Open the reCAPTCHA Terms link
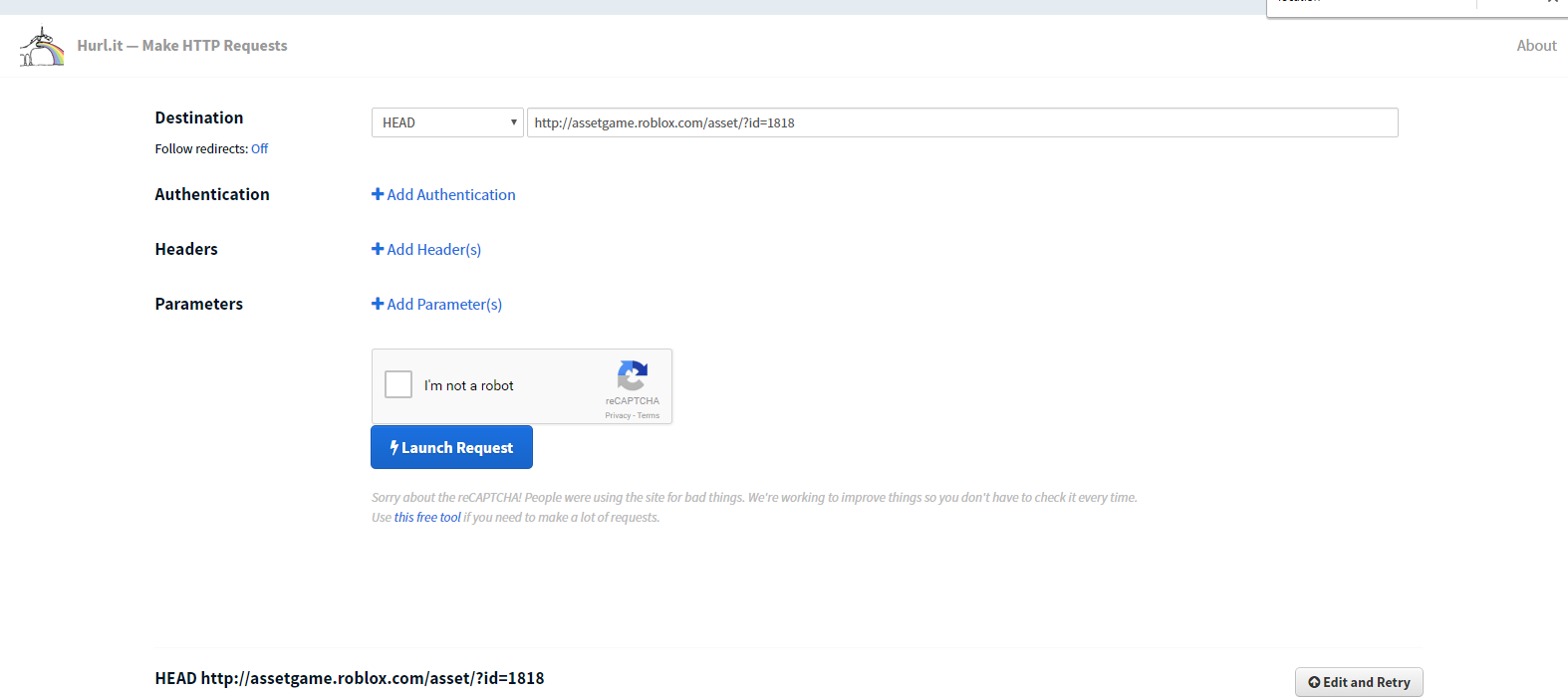This screenshot has height=697, width=1568. tap(649, 415)
